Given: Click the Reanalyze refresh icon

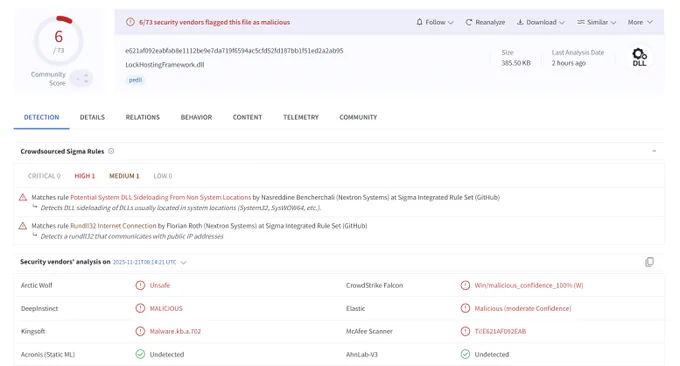Looking at the screenshot, I should point(469,22).
